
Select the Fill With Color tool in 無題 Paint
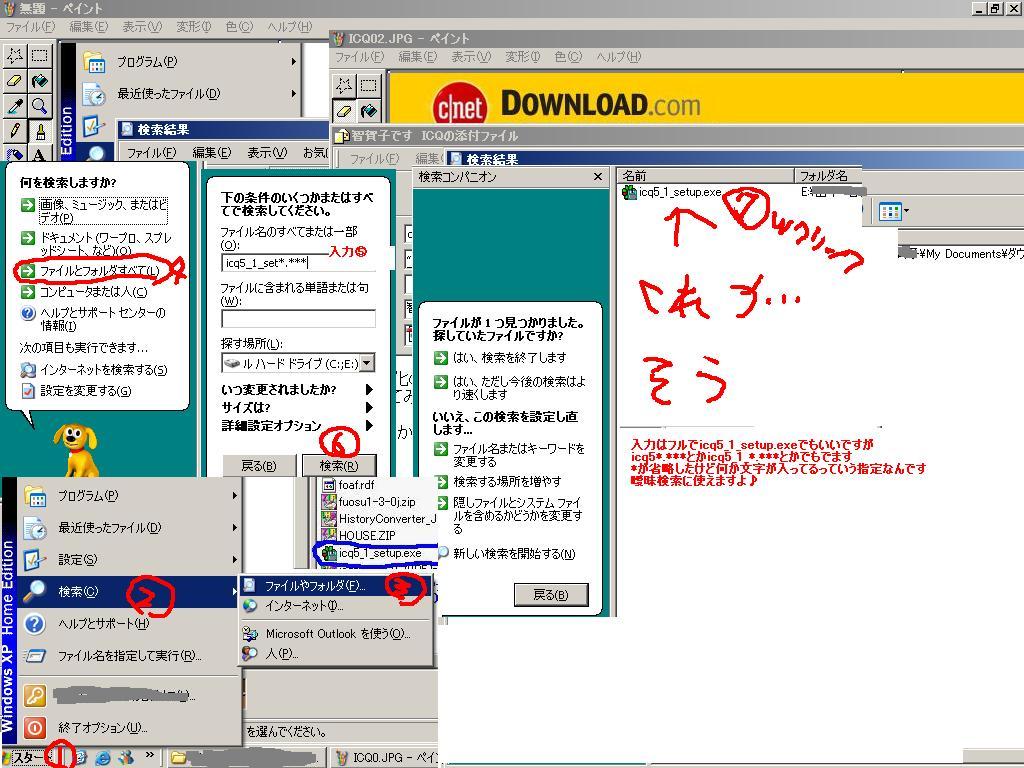click(39, 80)
